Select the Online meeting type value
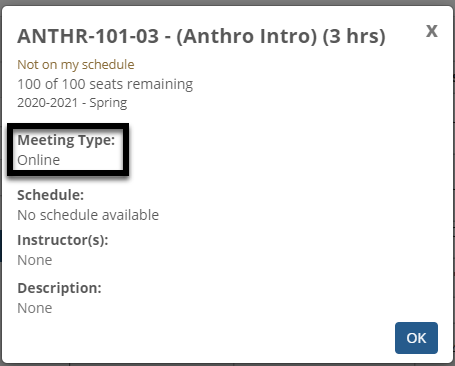This screenshot has height=366, width=455. coord(39,160)
